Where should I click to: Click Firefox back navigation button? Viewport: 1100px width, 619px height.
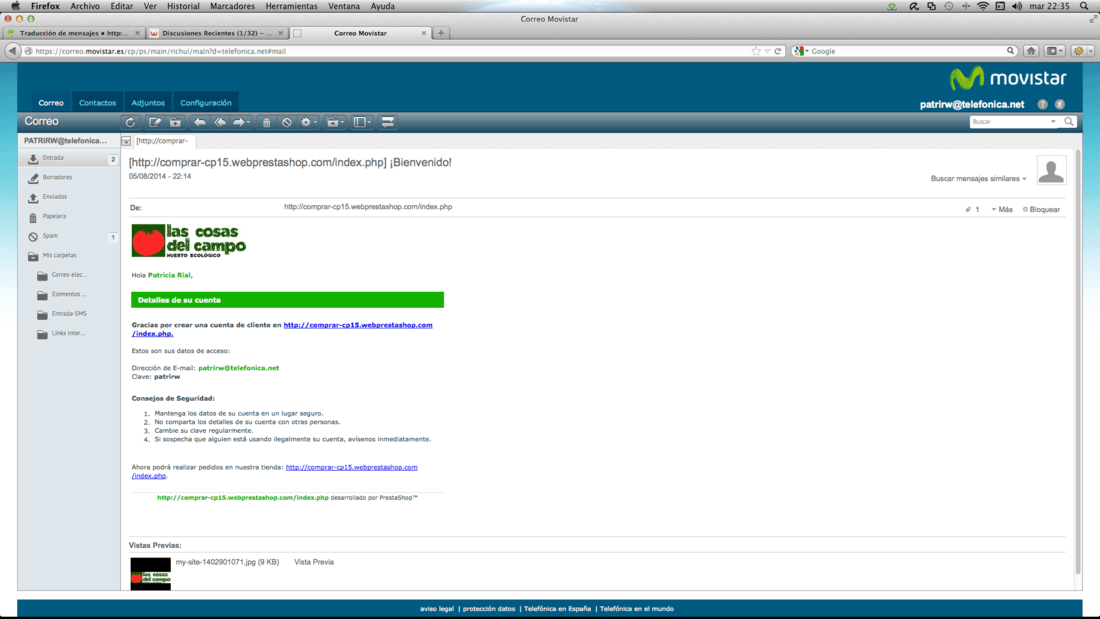coord(12,51)
